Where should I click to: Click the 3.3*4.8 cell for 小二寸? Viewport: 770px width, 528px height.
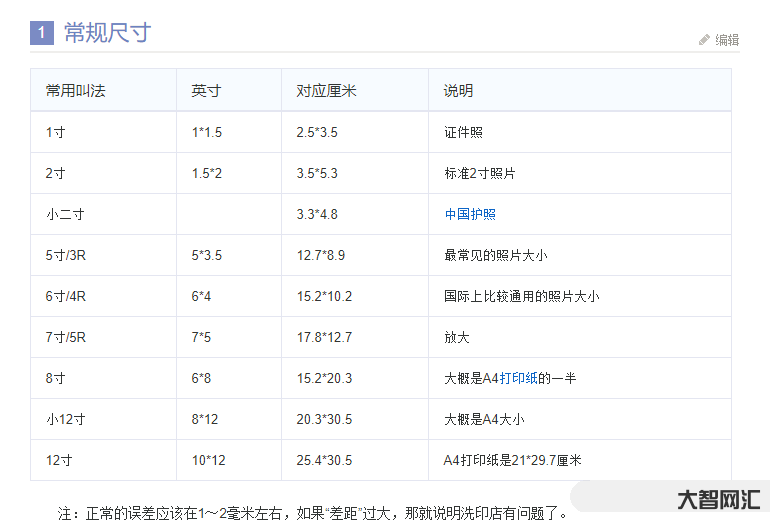pos(317,214)
